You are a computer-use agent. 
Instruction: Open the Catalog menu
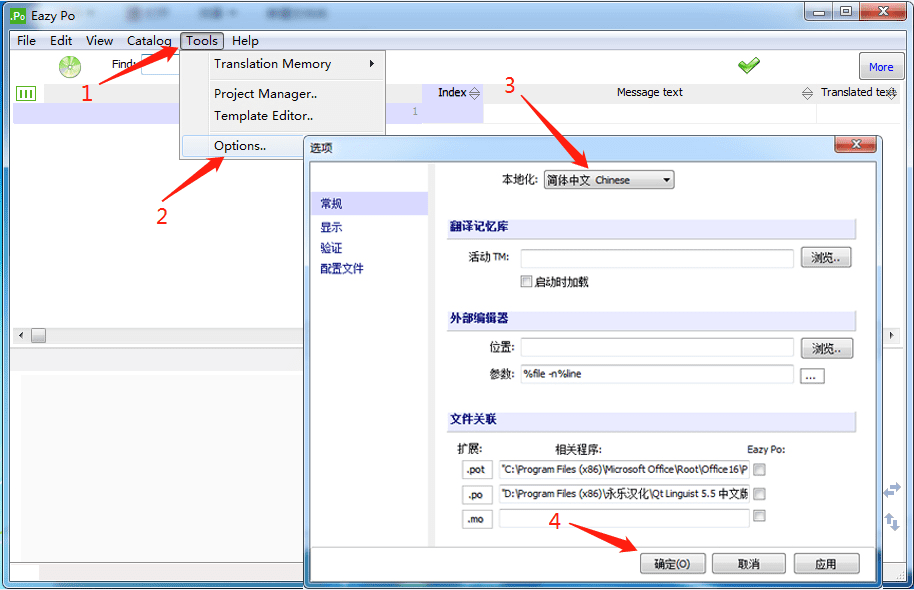[149, 41]
